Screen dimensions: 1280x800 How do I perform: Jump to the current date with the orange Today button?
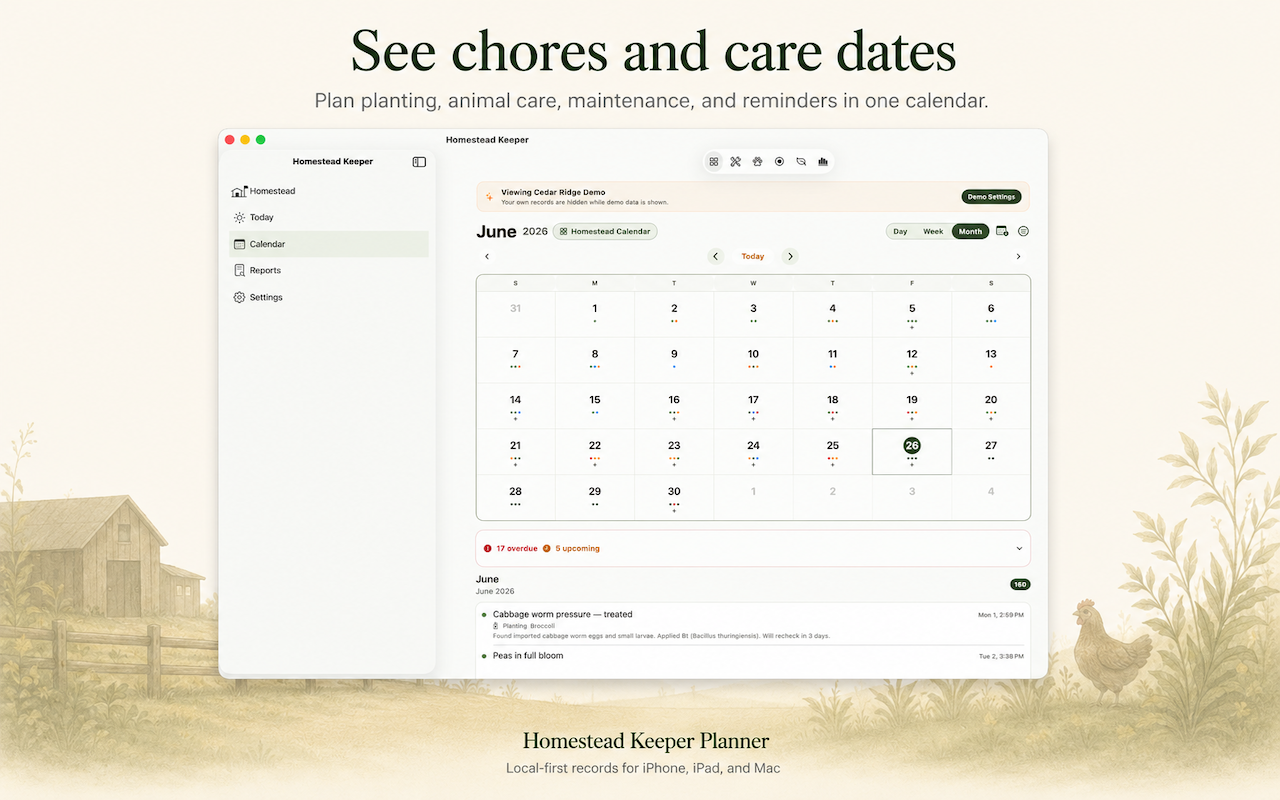pyautogui.click(x=753, y=256)
